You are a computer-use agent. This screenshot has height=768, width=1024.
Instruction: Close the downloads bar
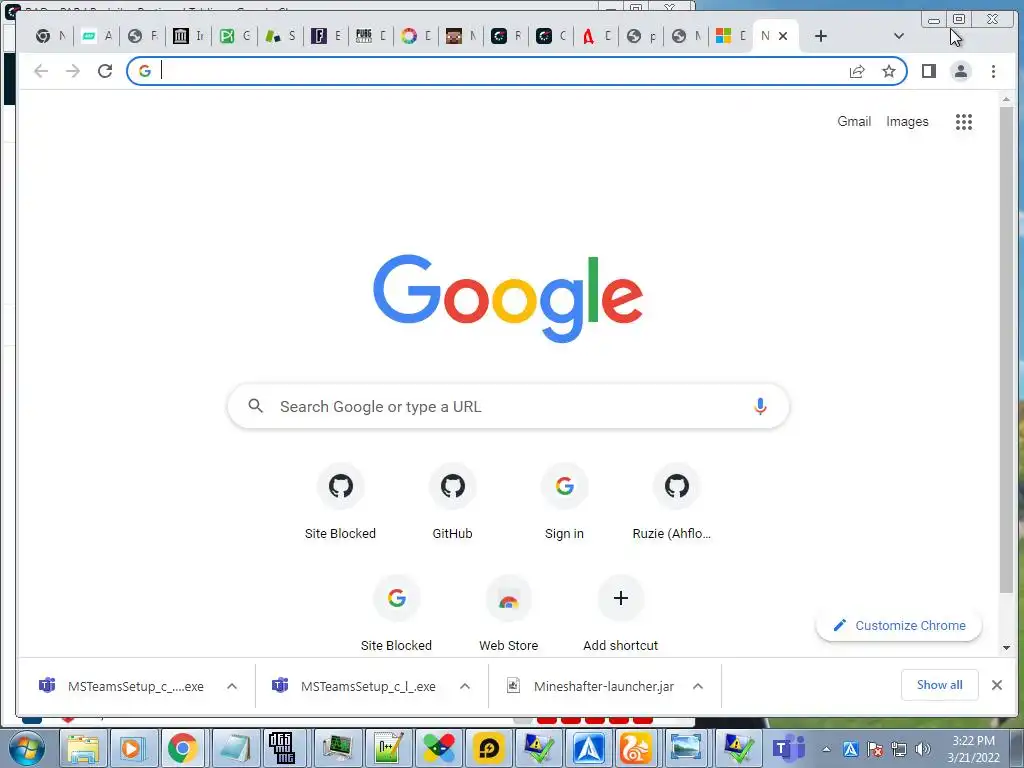click(x=997, y=685)
